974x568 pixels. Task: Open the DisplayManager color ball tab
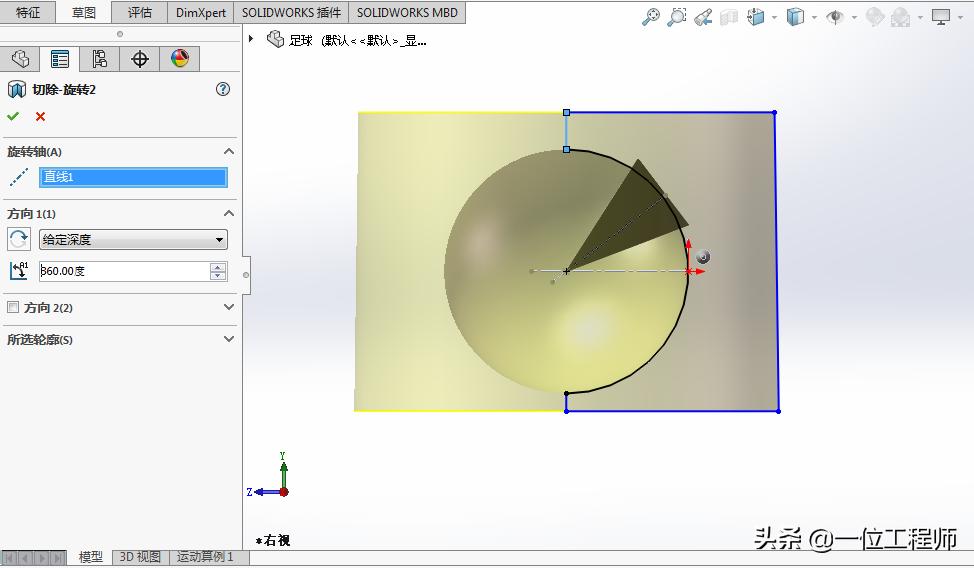pos(180,59)
